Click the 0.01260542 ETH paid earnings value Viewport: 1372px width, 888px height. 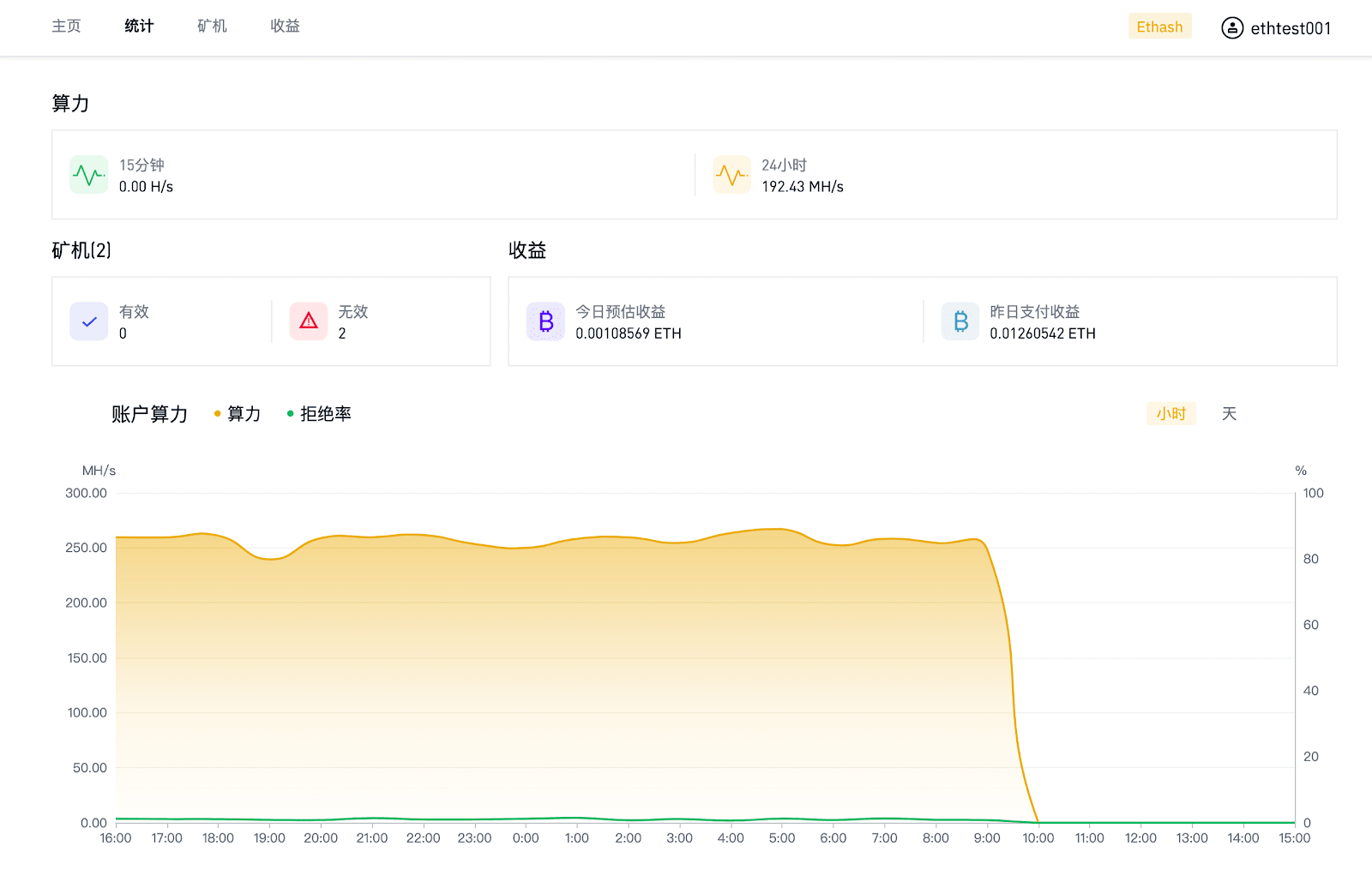coord(1043,333)
